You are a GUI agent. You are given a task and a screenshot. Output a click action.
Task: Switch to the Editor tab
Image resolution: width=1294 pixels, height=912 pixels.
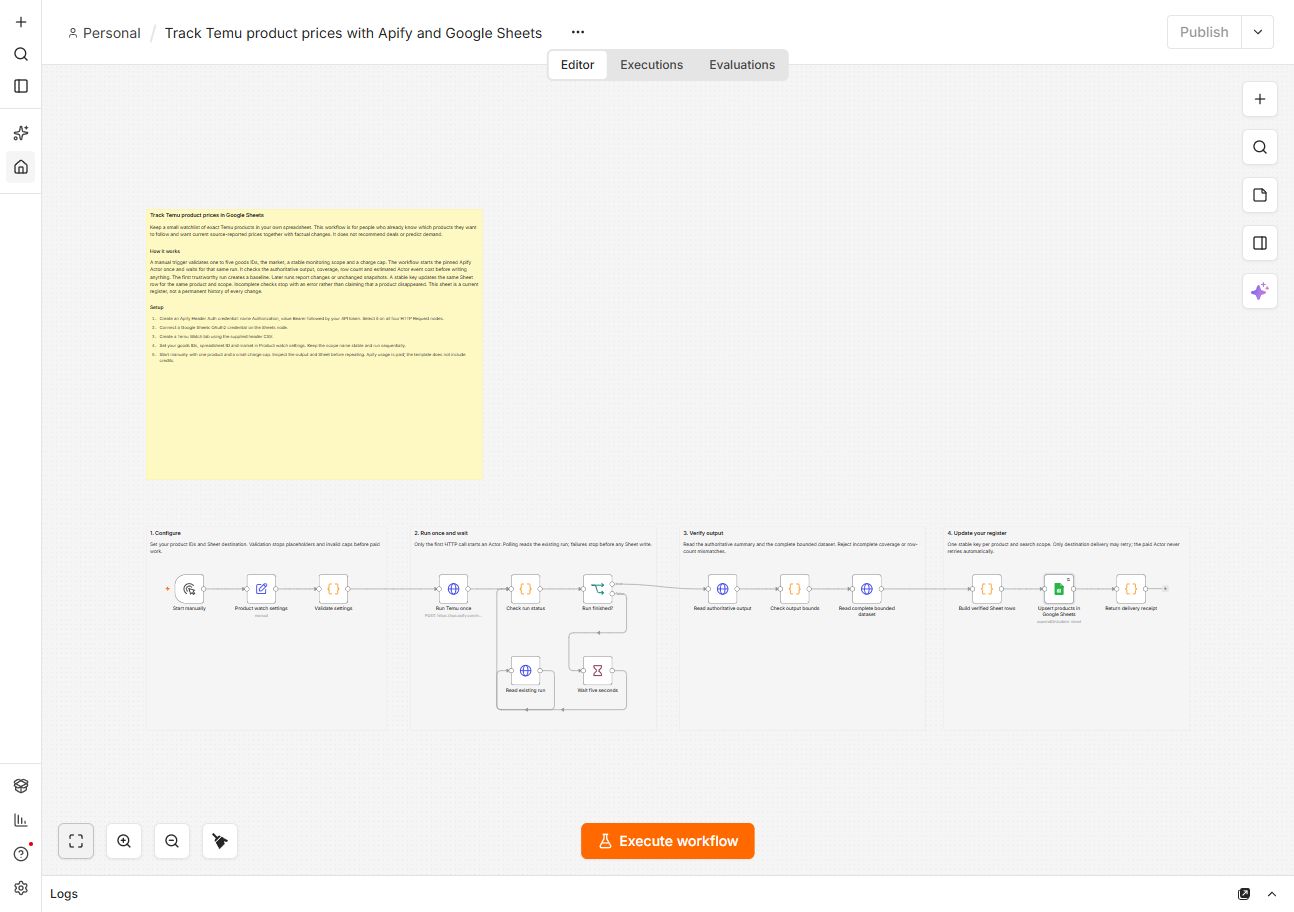click(x=577, y=65)
